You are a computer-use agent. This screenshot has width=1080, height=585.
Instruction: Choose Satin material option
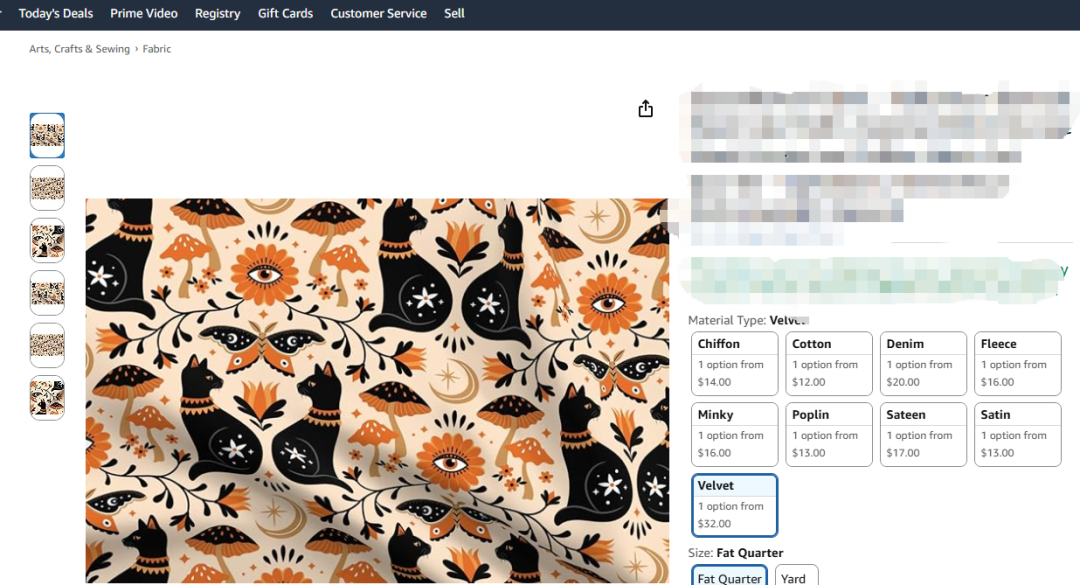pos(1017,435)
